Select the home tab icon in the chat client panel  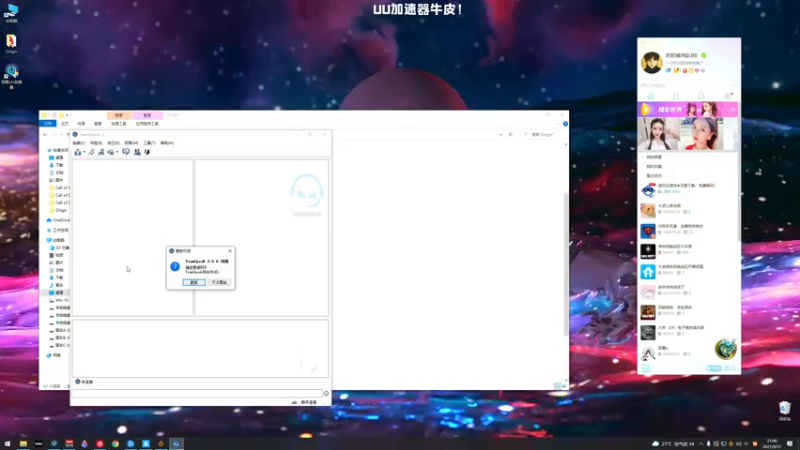(x=651, y=96)
